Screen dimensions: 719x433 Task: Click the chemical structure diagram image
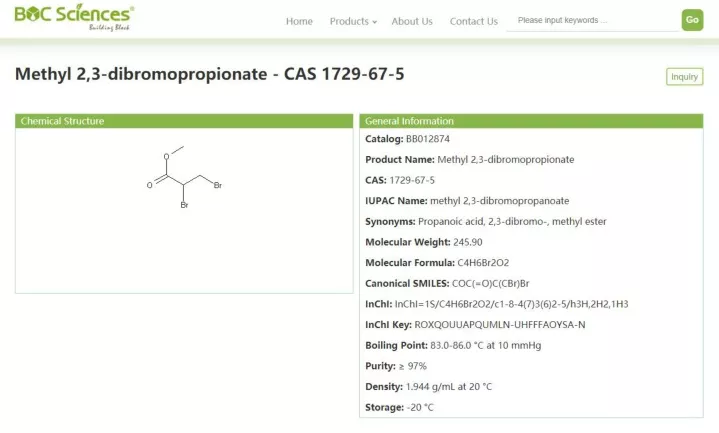[x=184, y=177]
